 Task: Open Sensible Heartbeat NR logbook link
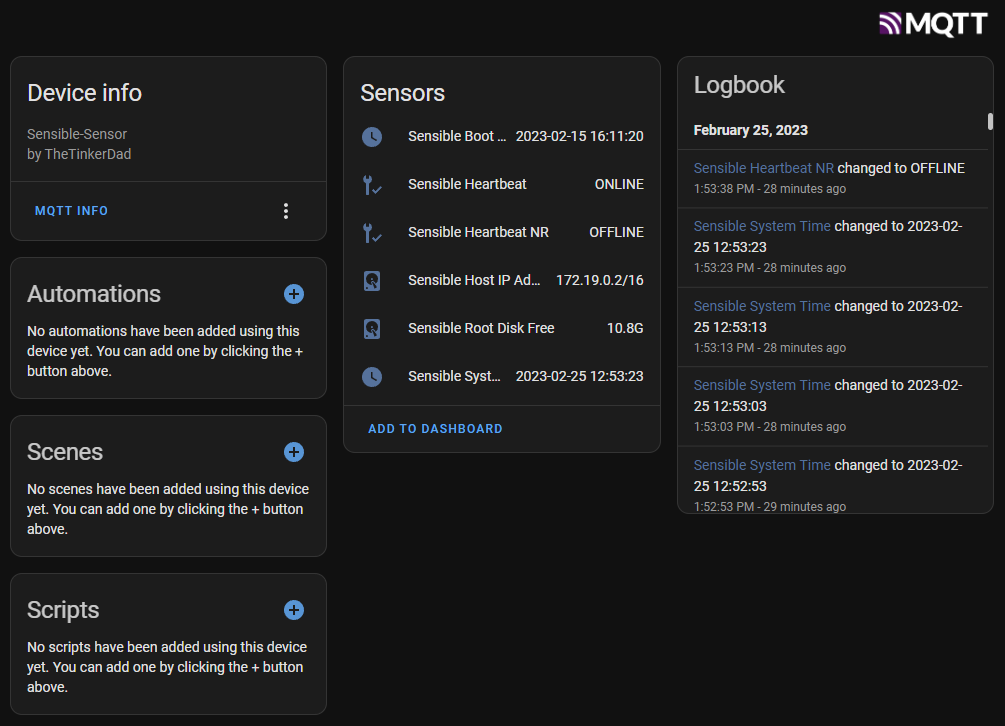(763, 168)
